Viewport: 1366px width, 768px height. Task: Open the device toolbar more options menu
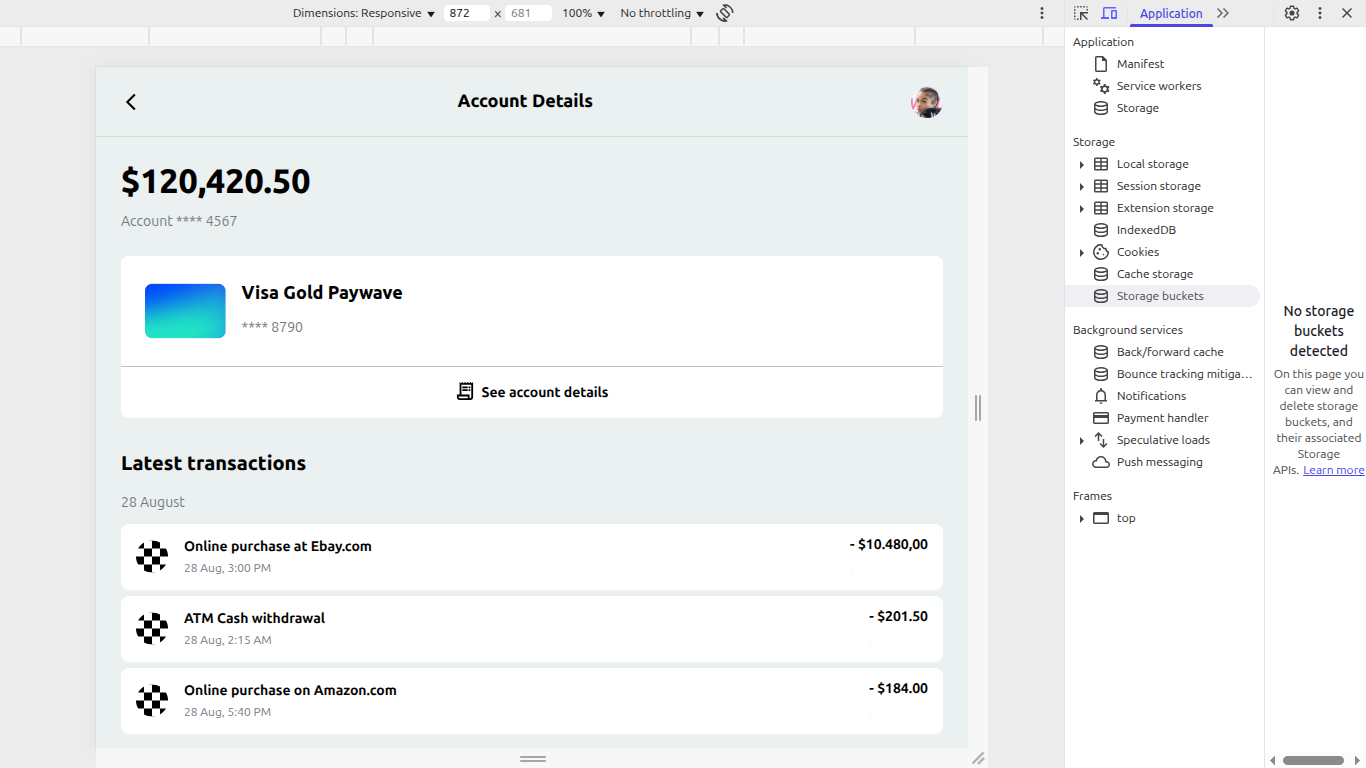[1042, 13]
